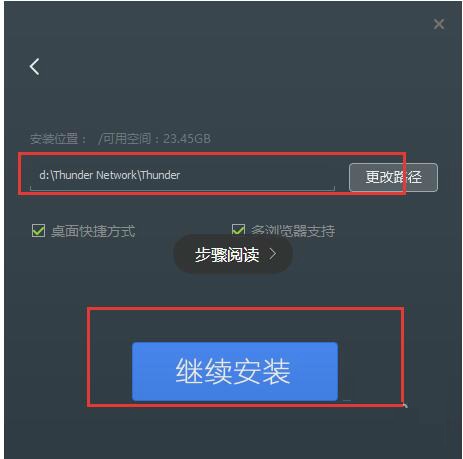Viewport: 463px width, 459px height.
Task: Toggle the 桌面快捷方式 checkbox
Action: pos(38,231)
